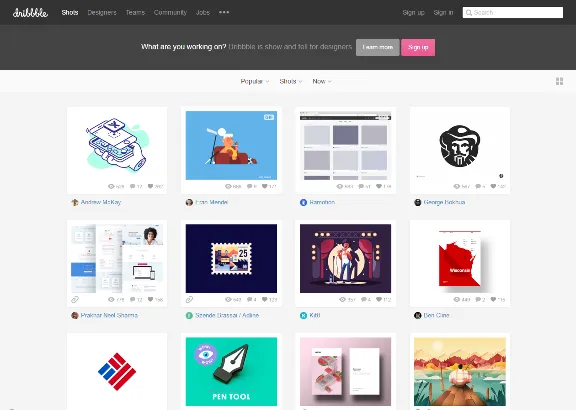Open the Teams nav item
The height and width of the screenshot is (410, 576).
135,12
